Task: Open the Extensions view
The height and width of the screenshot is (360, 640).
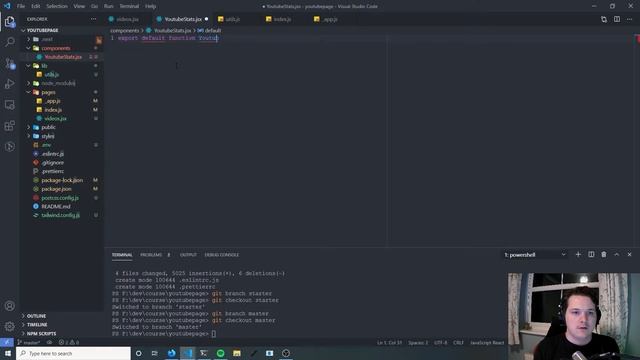Action: [10, 125]
